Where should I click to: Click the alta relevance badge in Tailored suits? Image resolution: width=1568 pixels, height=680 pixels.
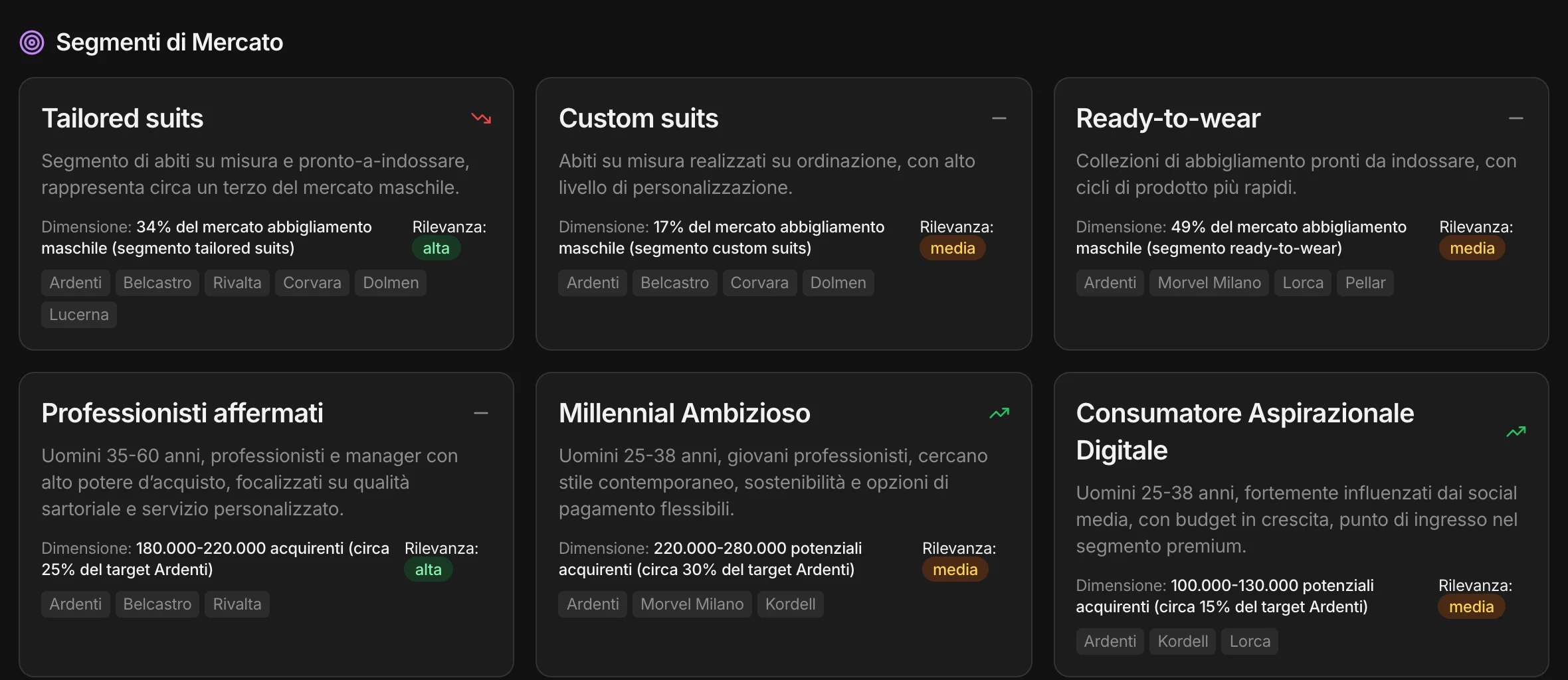click(436, 248)
